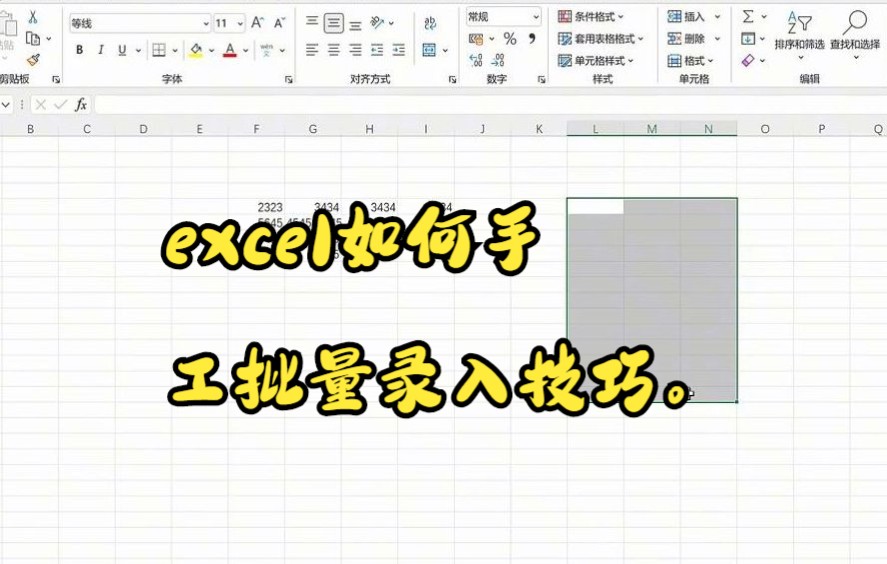Set bottom vertical alignment
The image size is (887, 564).
355,24
